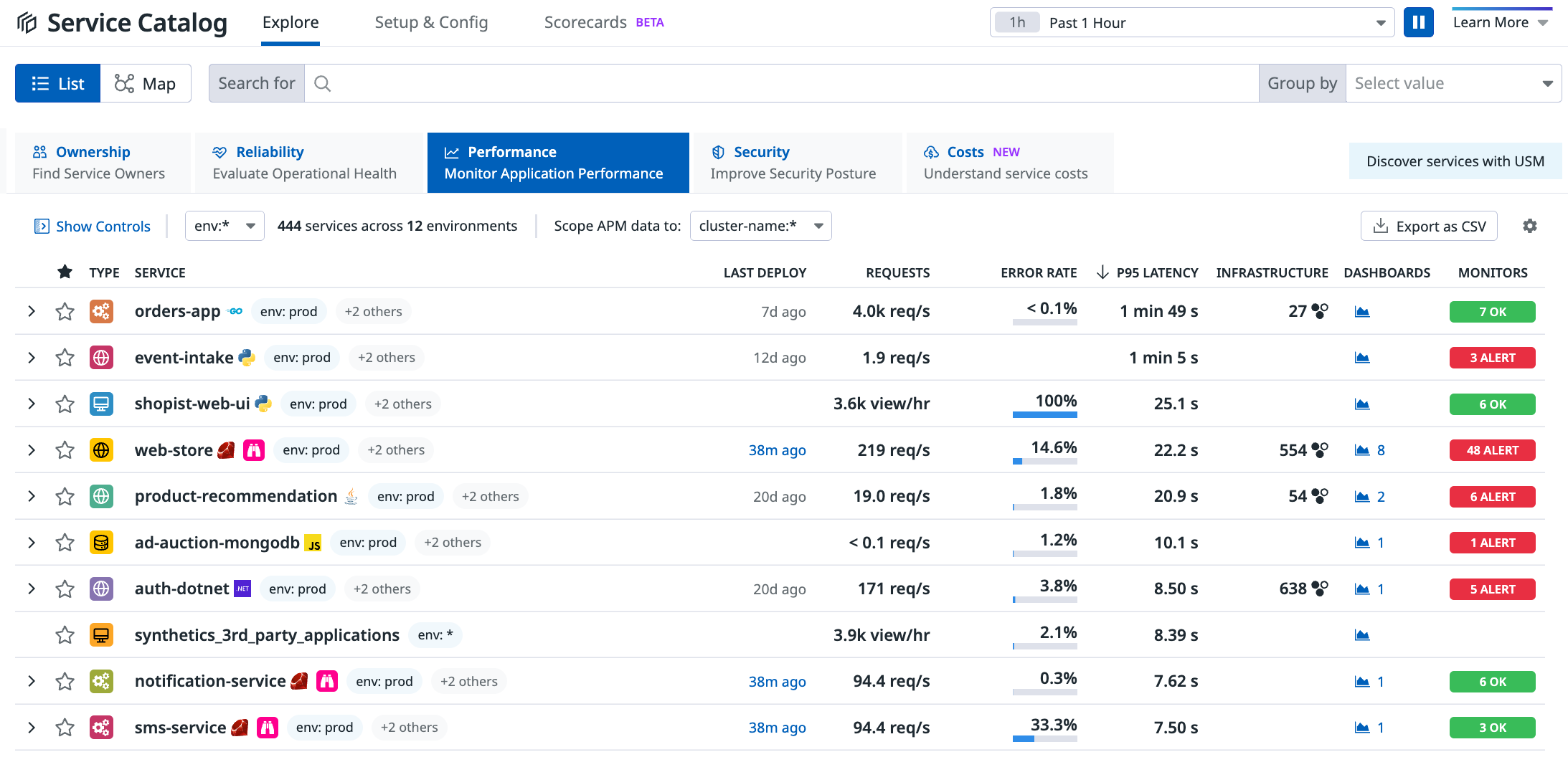Open the Group by Select value dropdown

tap(1453, 83)
